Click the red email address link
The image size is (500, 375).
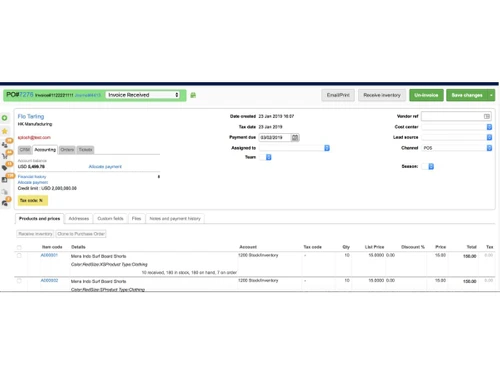(34, 137)
